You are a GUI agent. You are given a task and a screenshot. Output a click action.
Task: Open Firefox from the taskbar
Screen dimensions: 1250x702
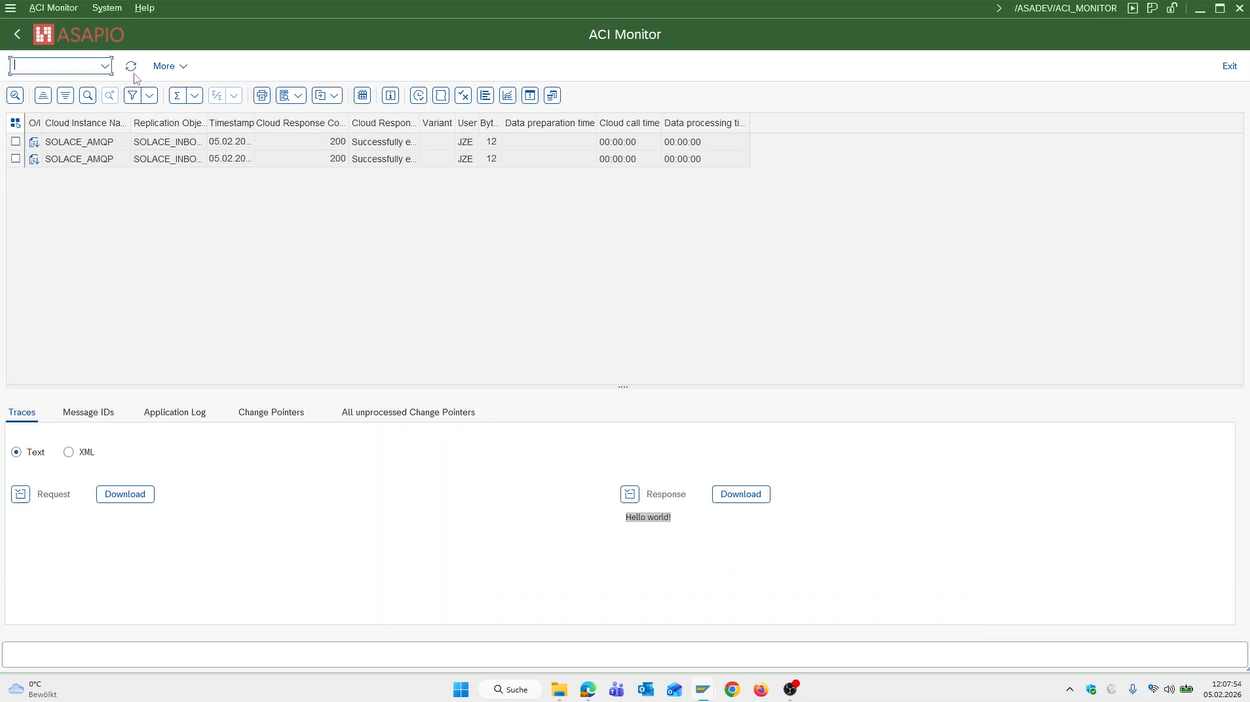point(761,689)
